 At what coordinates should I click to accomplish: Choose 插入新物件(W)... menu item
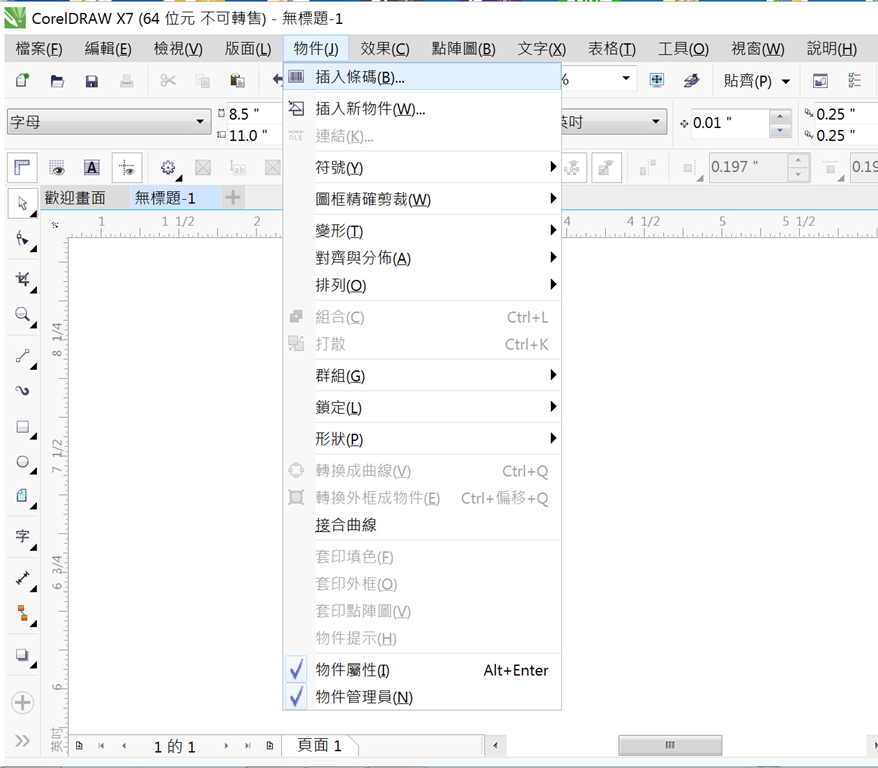point(422,109)
